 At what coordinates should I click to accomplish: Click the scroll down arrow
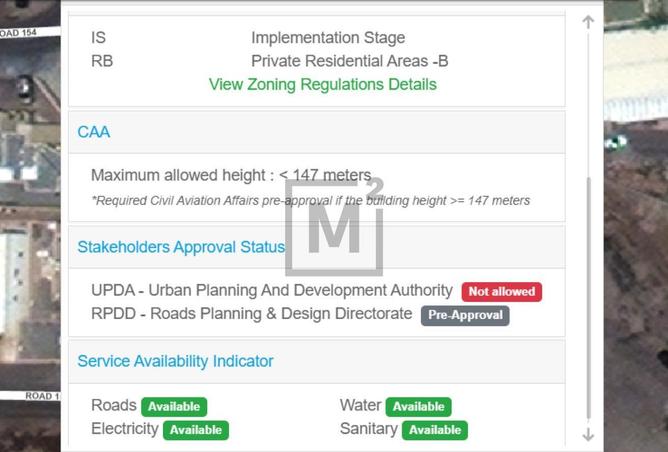point(588,435)
